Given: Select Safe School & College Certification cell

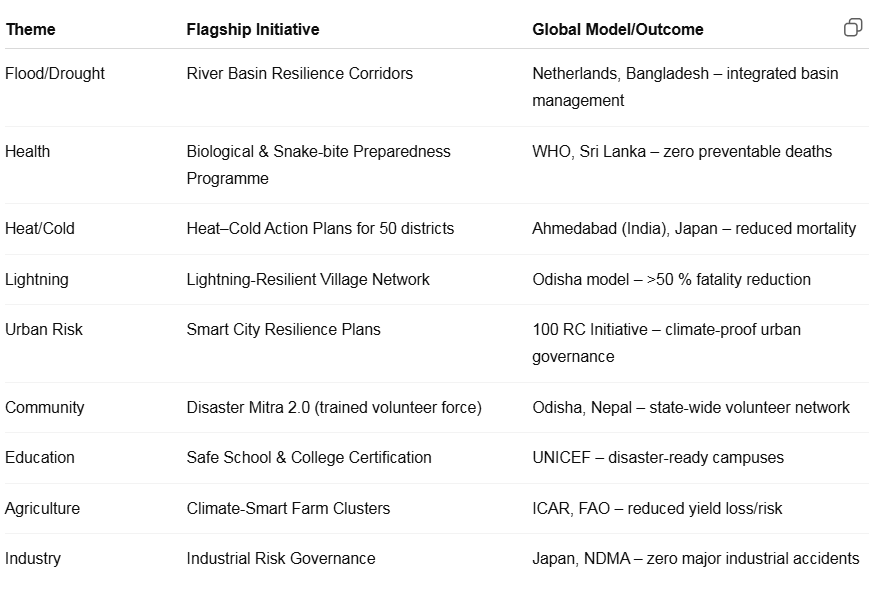Looking at the screenshot, I should point(309,458).
